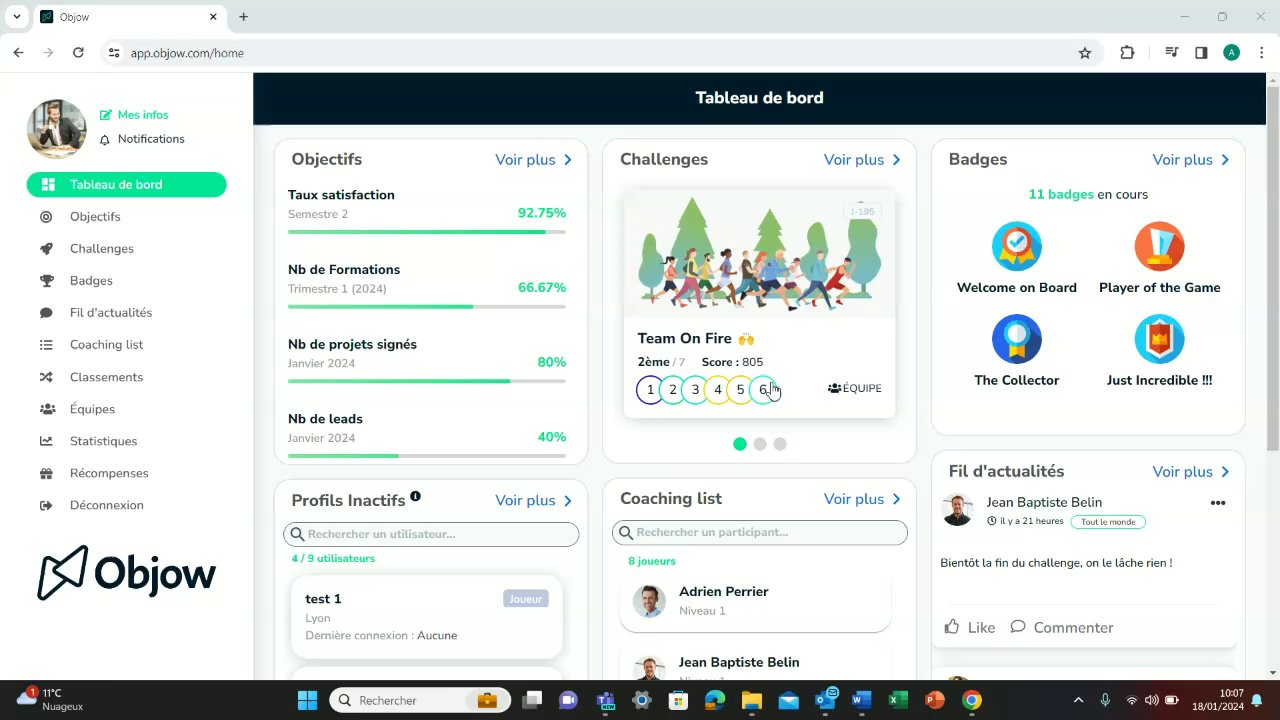Viewport: 1280px width, 720px height.
Task: Open Chrome profile avatar A
Action: tap(1231, 53)
